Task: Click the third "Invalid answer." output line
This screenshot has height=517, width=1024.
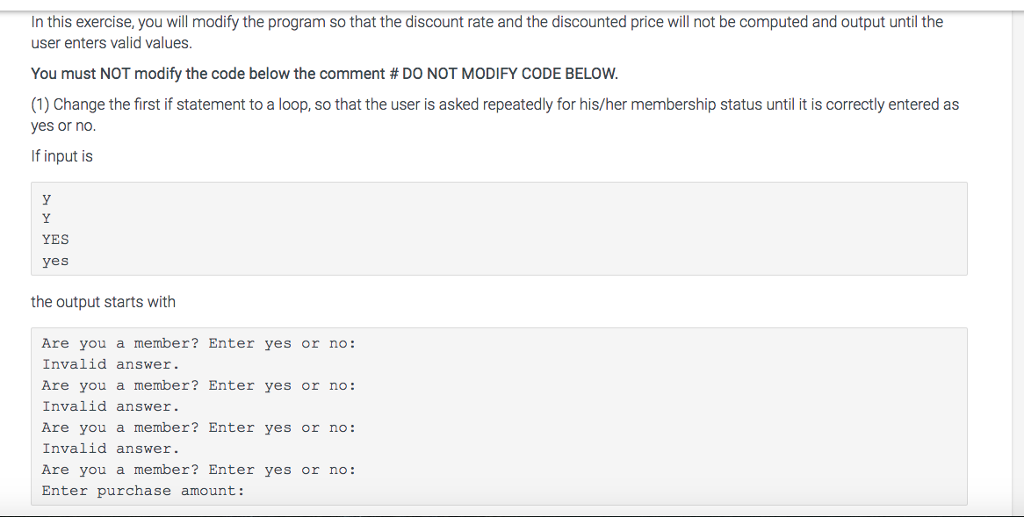Action: [x=110, y=449]
